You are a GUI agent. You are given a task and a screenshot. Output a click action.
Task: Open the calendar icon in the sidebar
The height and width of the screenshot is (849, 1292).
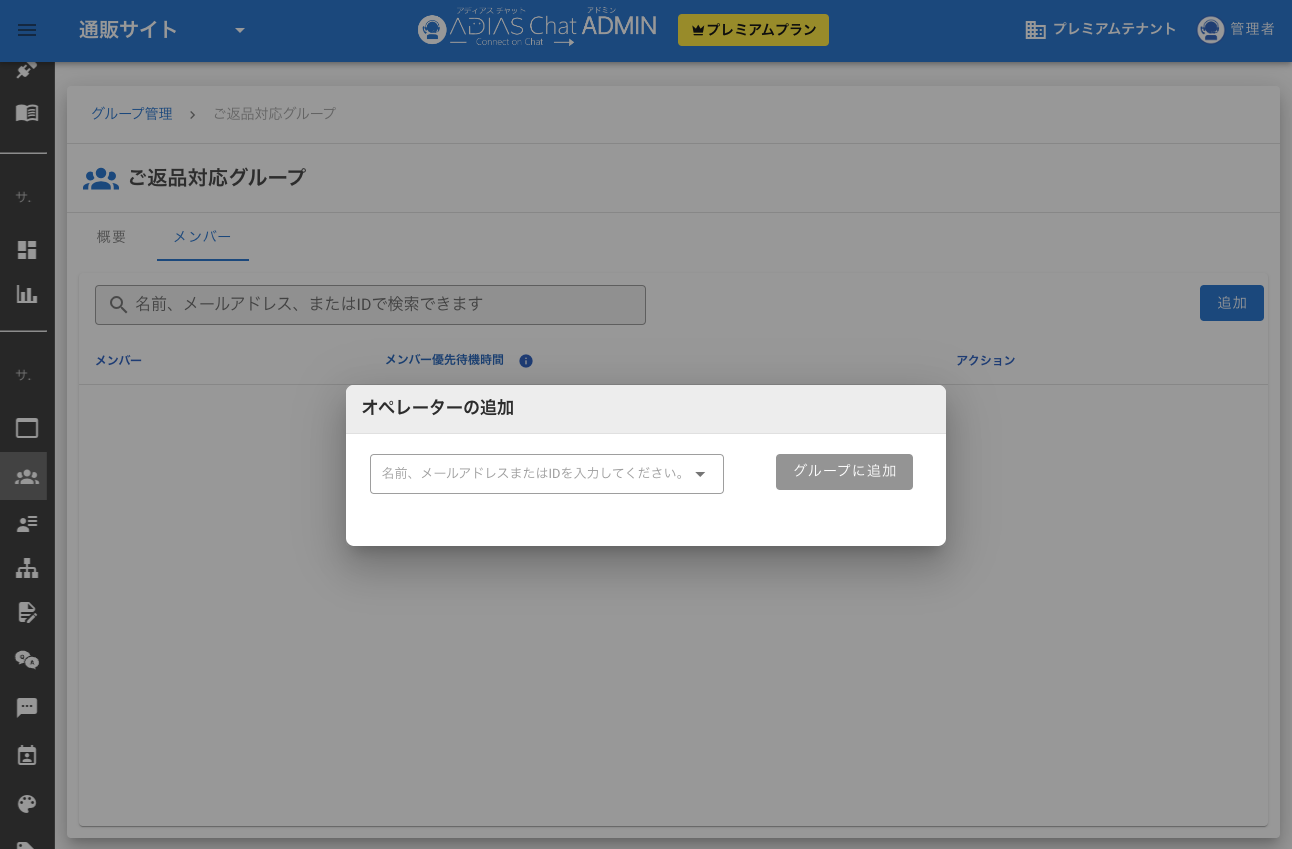click(26, 755)
